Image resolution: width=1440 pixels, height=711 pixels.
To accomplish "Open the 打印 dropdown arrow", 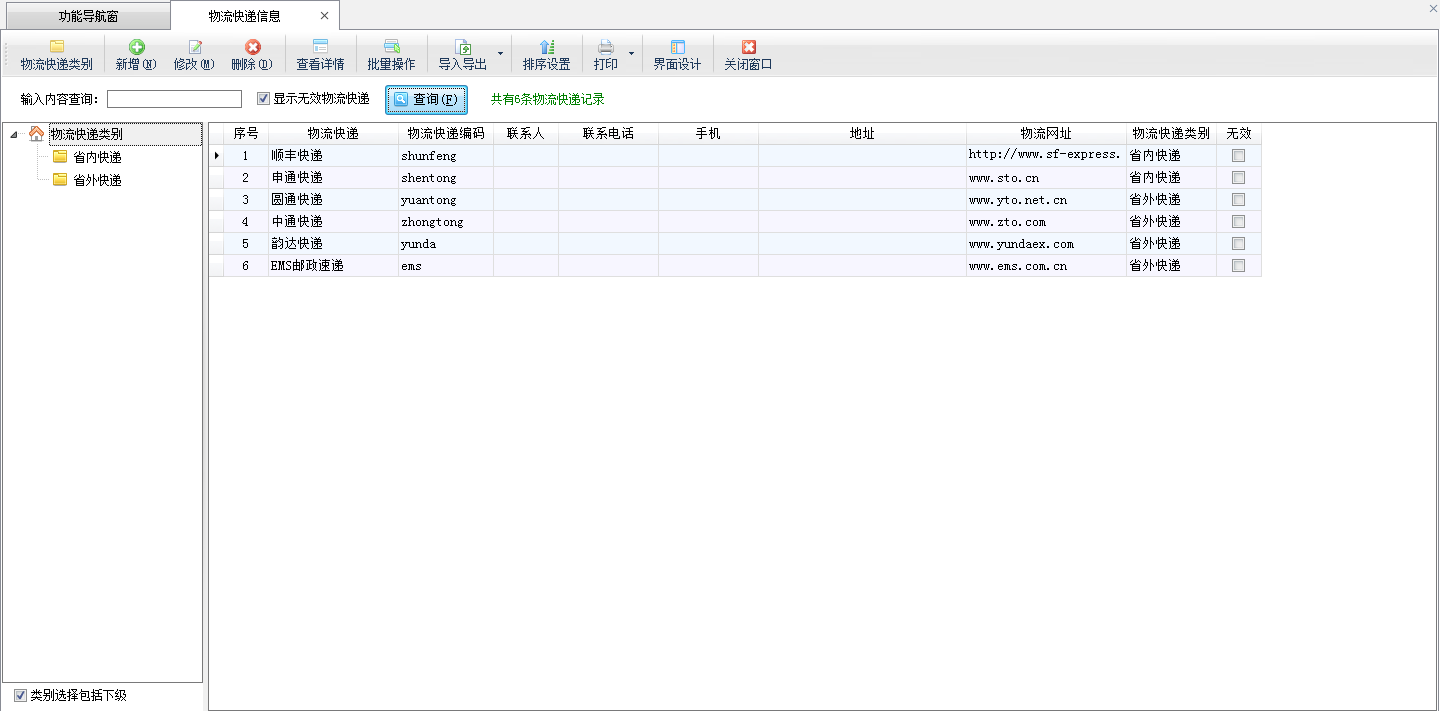I will pyautogui.click(x=631, y=54).
